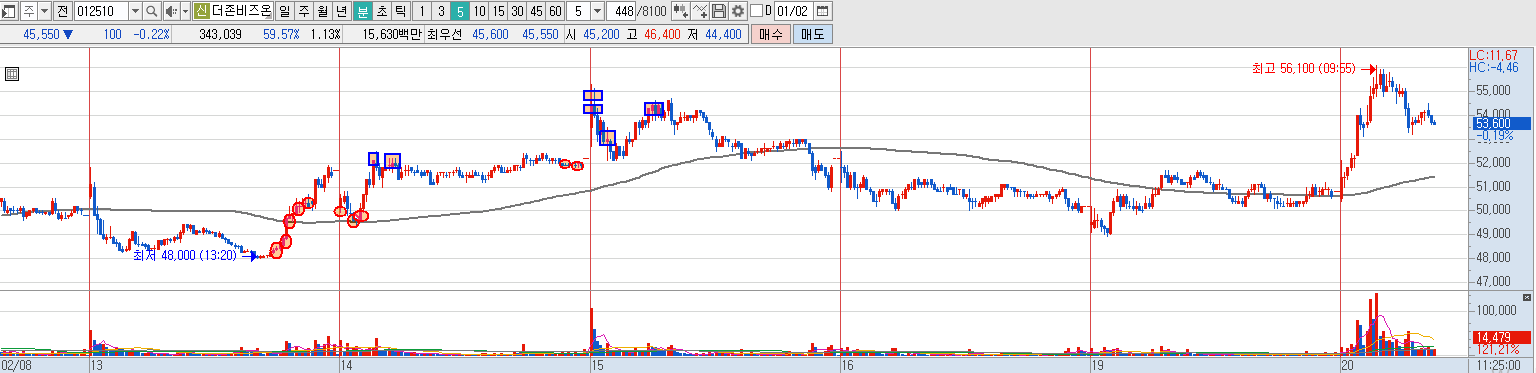Click the 15,630백만 trading value text

[x=392, y=34]
